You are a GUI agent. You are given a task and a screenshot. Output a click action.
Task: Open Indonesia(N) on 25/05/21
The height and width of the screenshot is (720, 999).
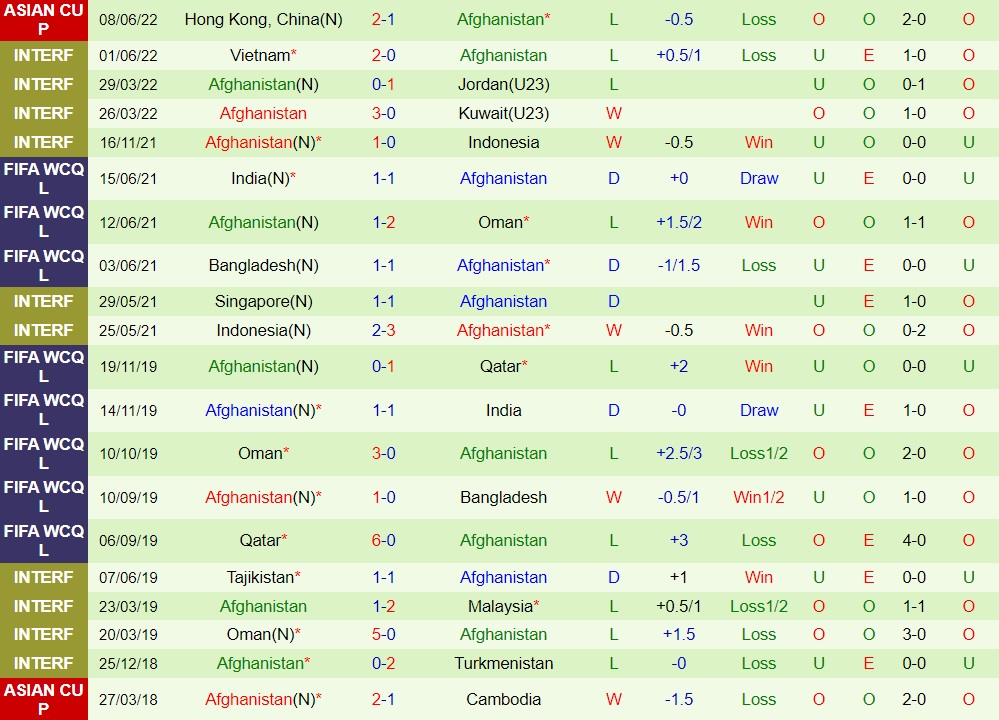coord(263,331)
